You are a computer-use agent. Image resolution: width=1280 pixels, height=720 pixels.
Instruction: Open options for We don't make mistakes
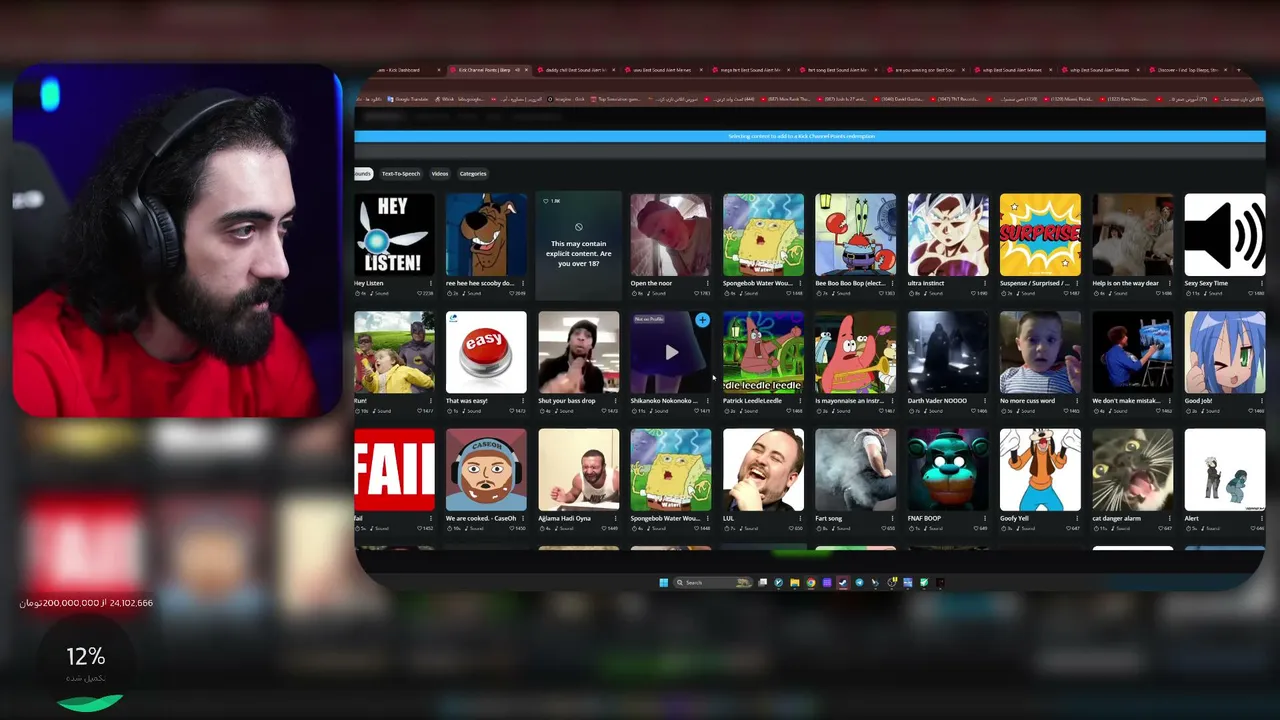(x=1170, y=401)
